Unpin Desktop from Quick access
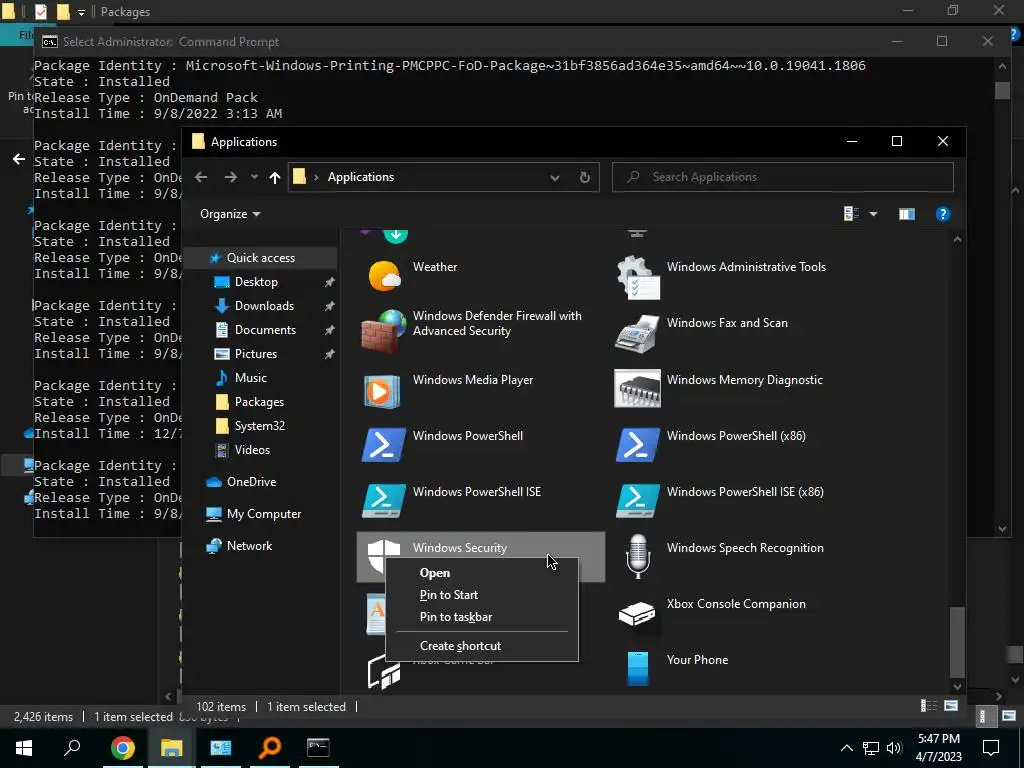Screen dimensions: 1024x768 [x=329, y=282]
